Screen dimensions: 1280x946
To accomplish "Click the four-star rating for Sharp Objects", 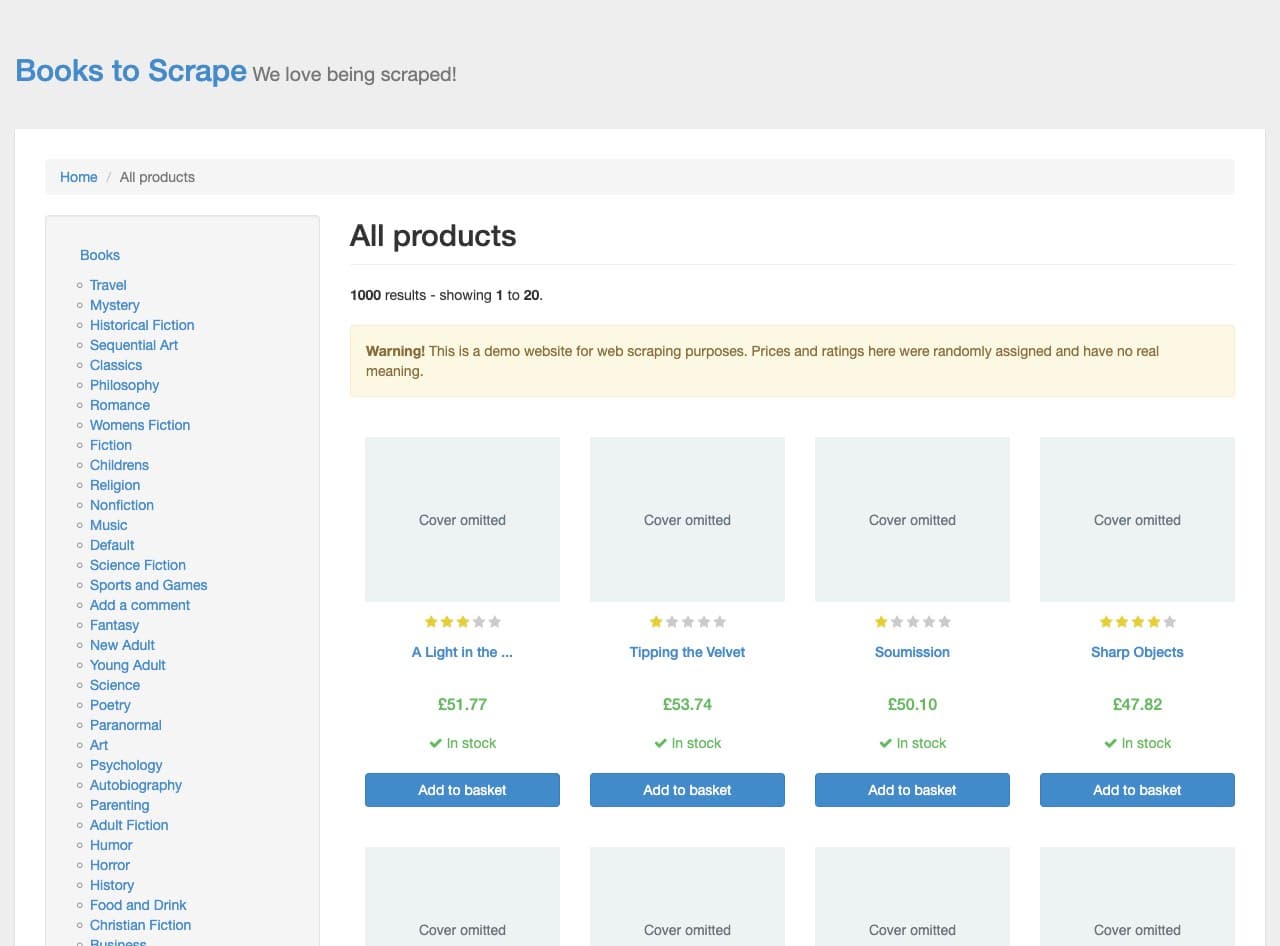I will pos(1137,622).
